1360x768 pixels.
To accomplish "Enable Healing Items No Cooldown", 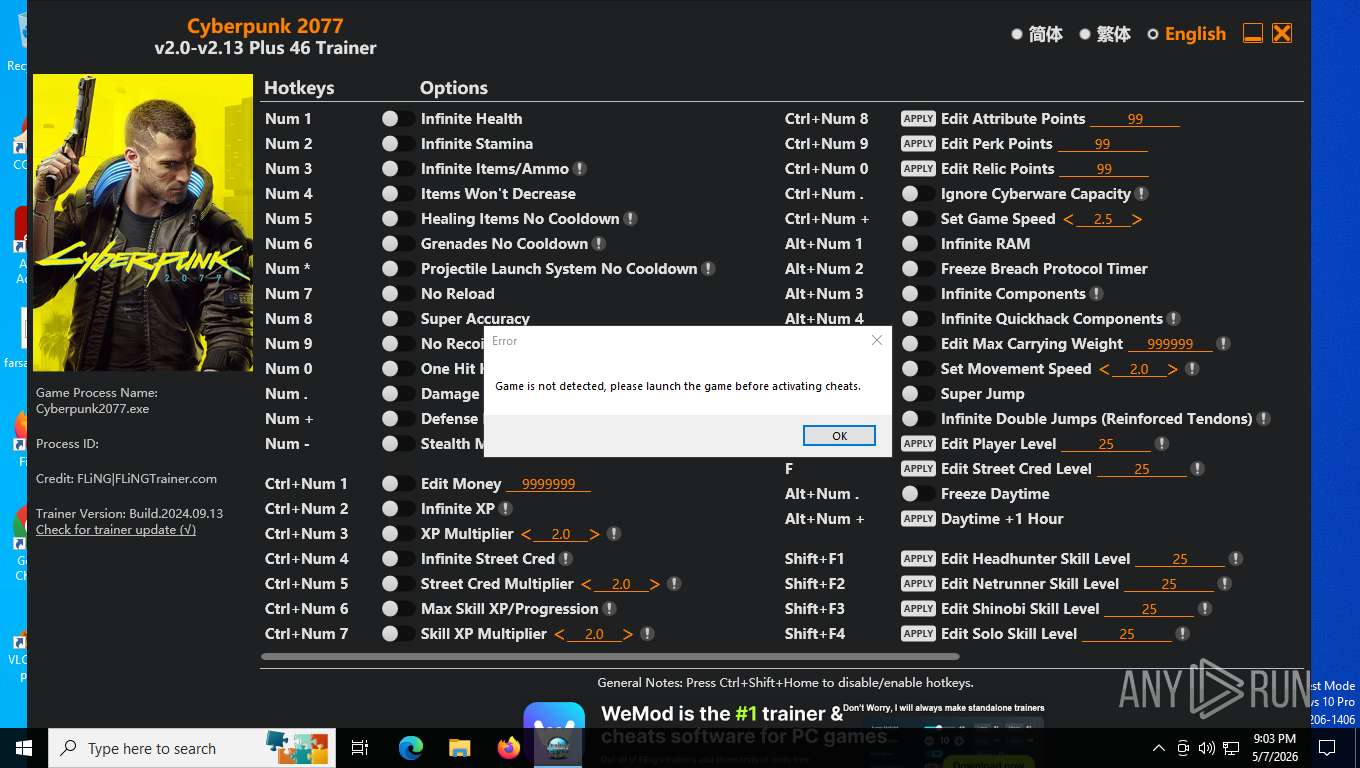I will pyautogui.click(x=398, y=218).
